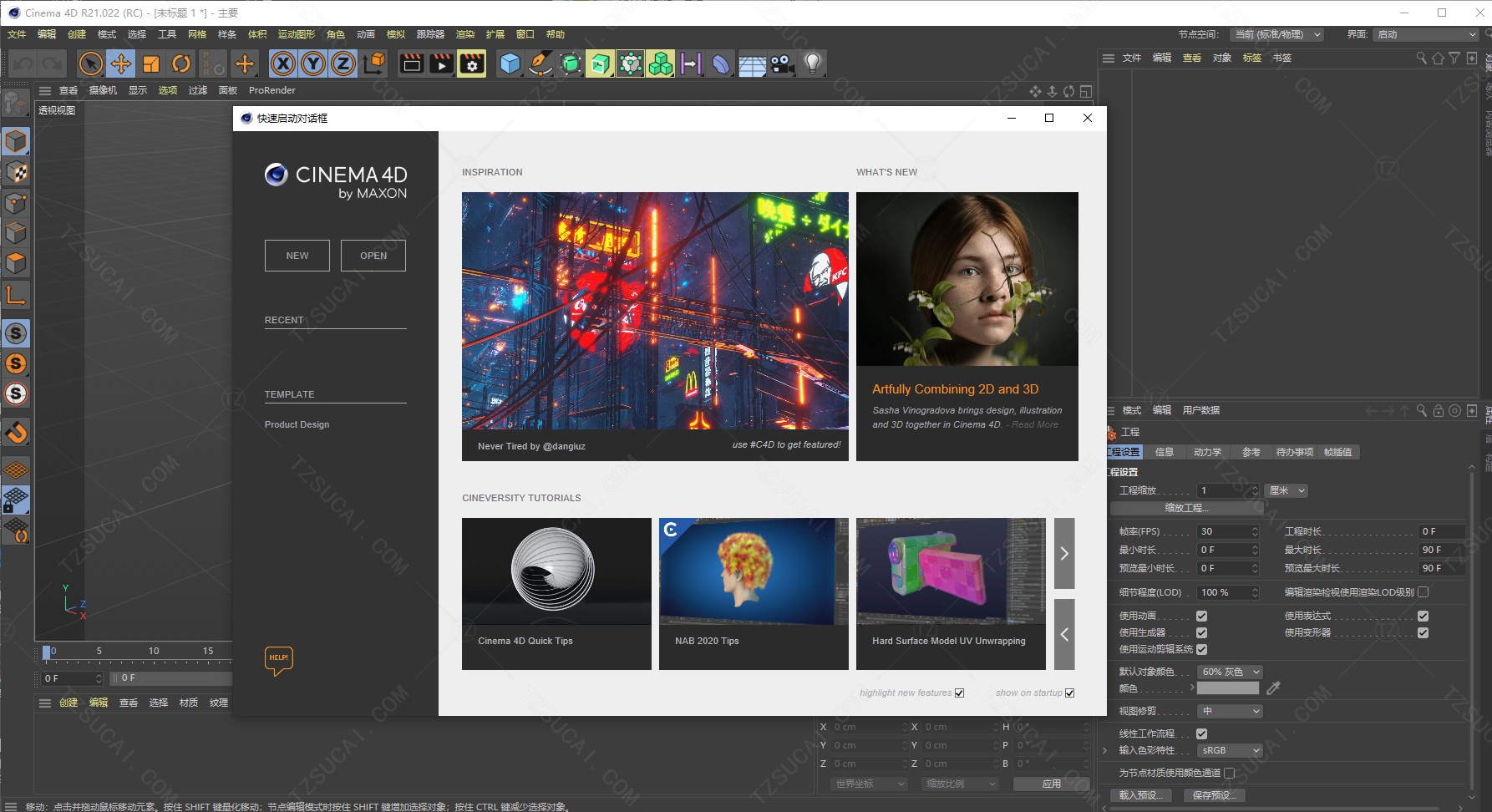Activate the Scale tool

pos(151,63)
